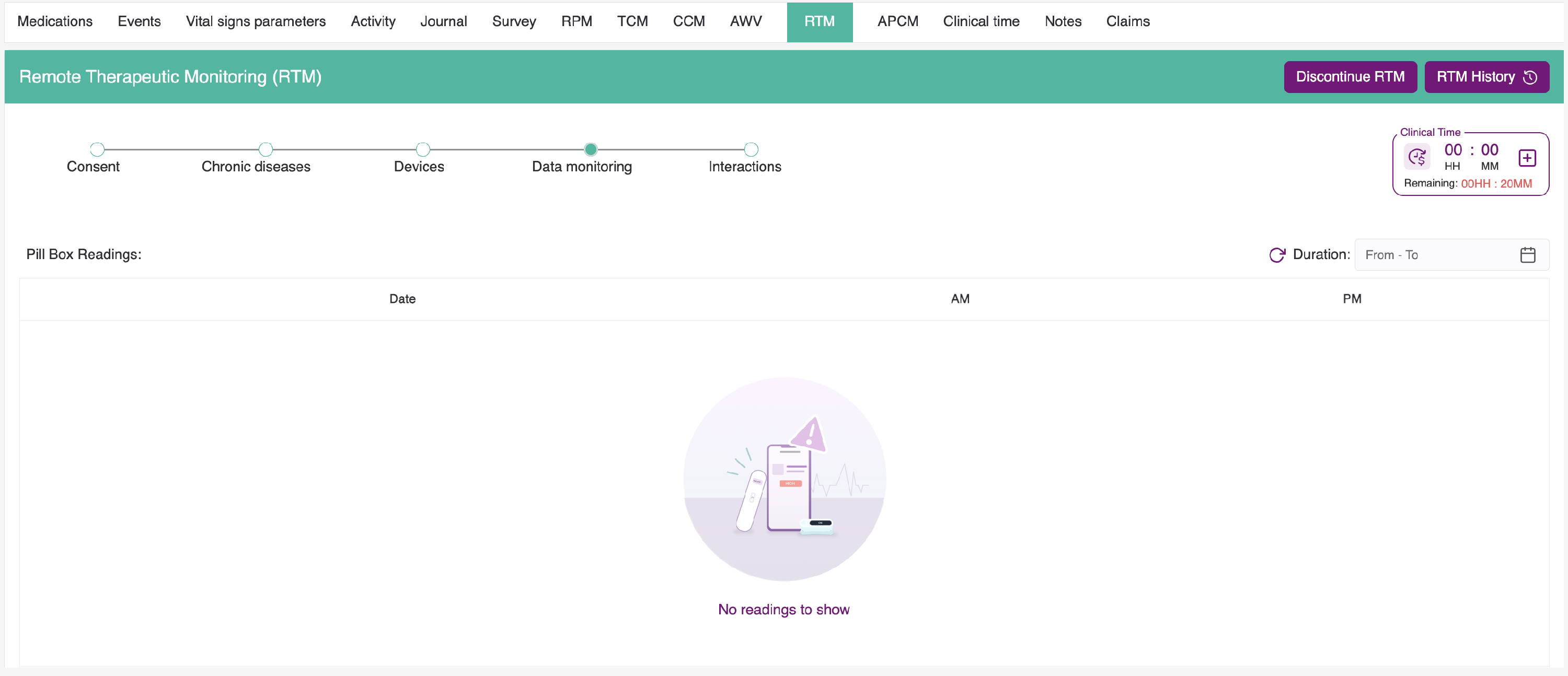Open RTM History
The height and width of the screenshot is (676, 1568).
point(1486,77)
